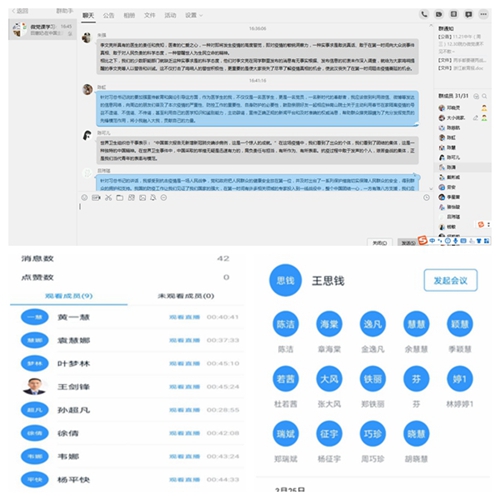The image size is (500, 500).
Task: Open message history clock icon
Action: point(426,198)
